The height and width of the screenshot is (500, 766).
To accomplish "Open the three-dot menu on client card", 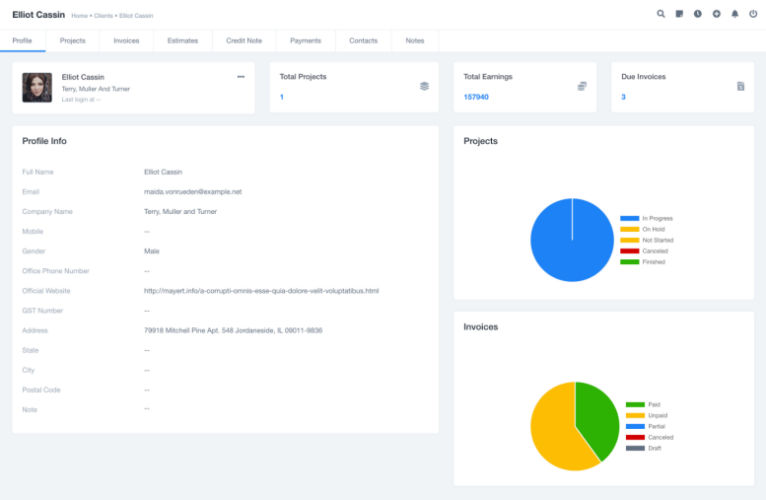I will pyautogui.click(x=240, y=77).
